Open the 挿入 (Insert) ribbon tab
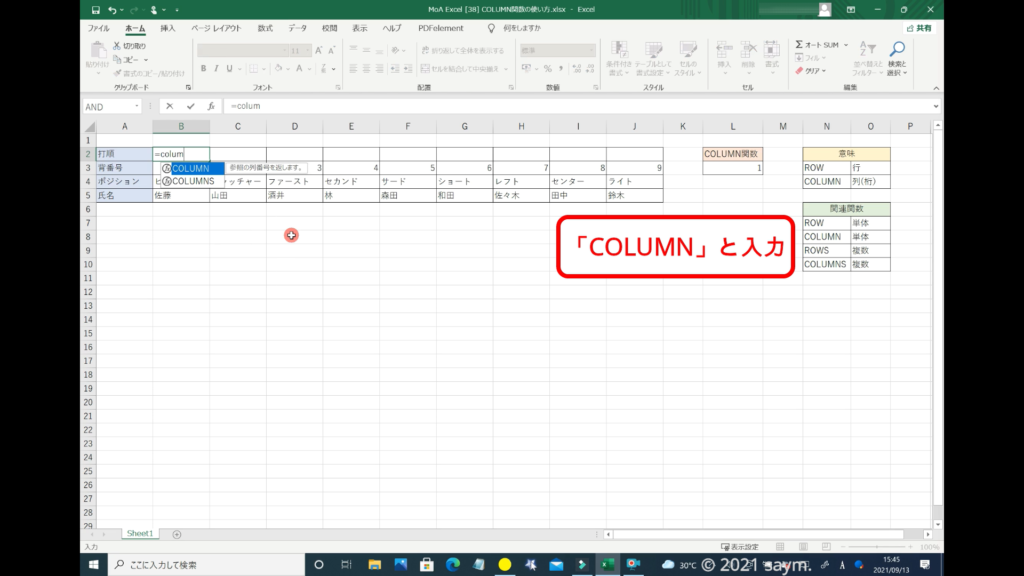The image size is (1024, 576). click(167, 28)
